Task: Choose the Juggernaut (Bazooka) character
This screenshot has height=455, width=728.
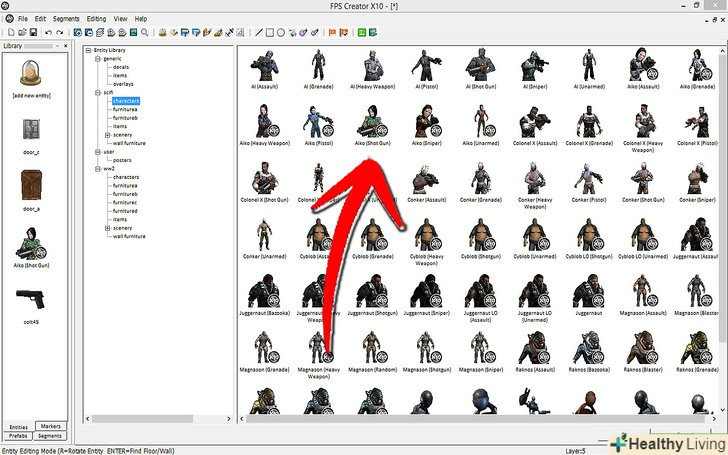Action: [264, 295]
